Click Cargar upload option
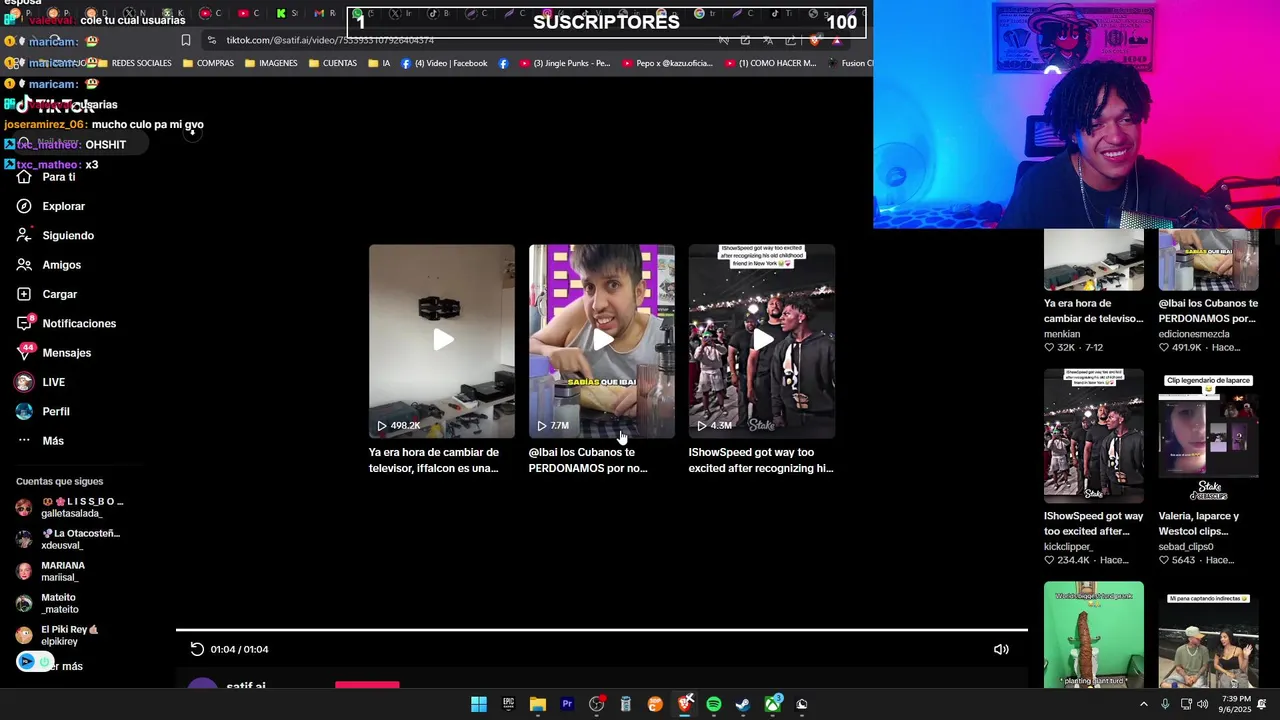This screenshot has height=720, width=1280. 47,294
